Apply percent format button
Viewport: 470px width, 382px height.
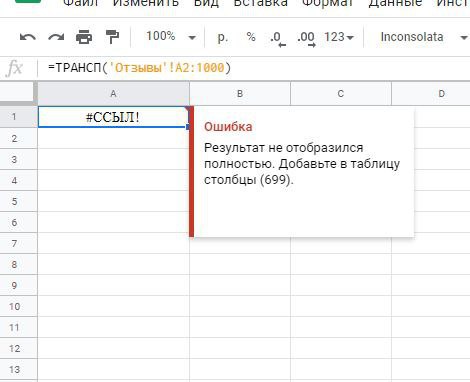[x=251, y=36]
